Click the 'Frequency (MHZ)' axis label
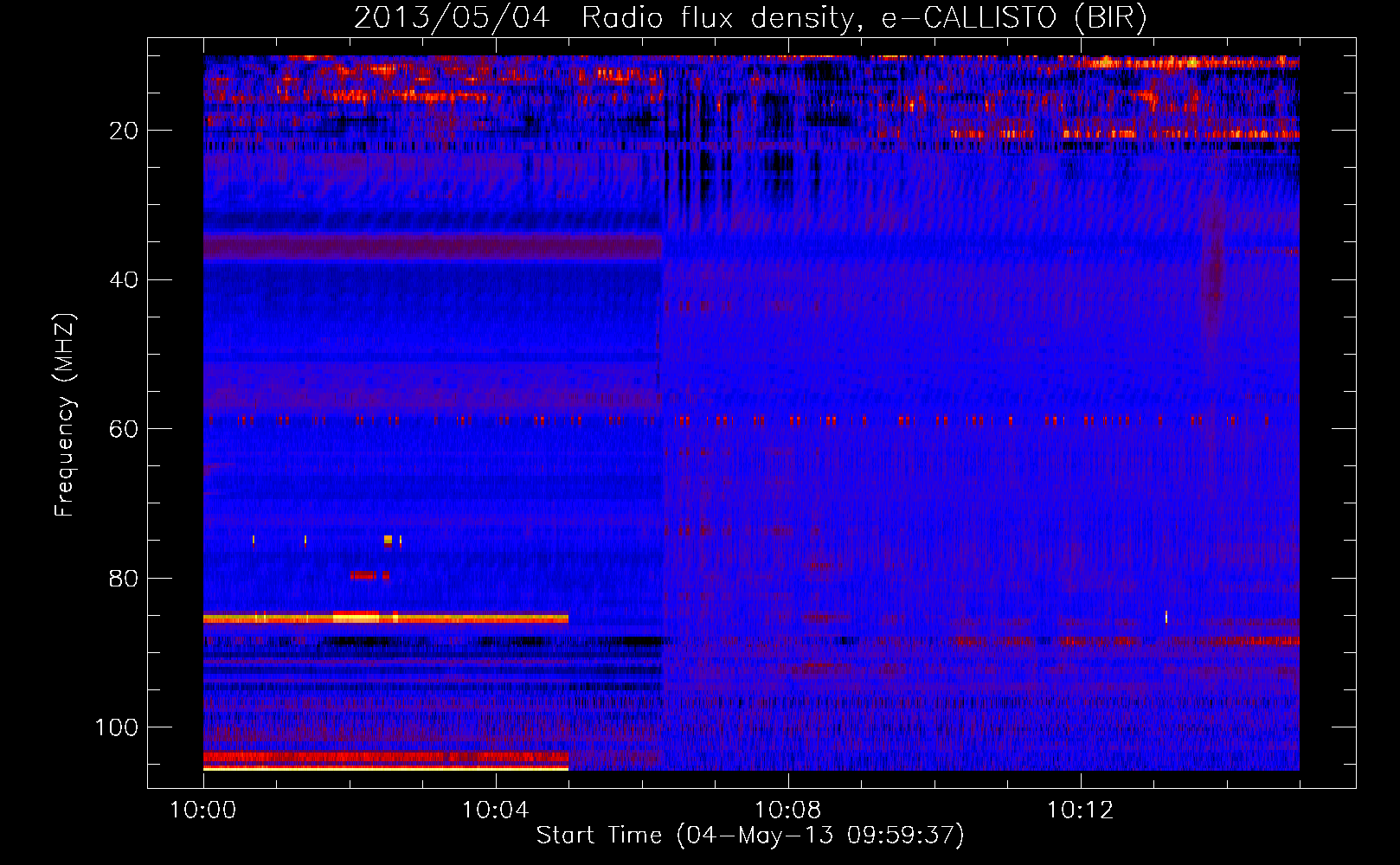Image resolution: width=1400 pixels, height=865 pixels. click(x=65, y=415)
